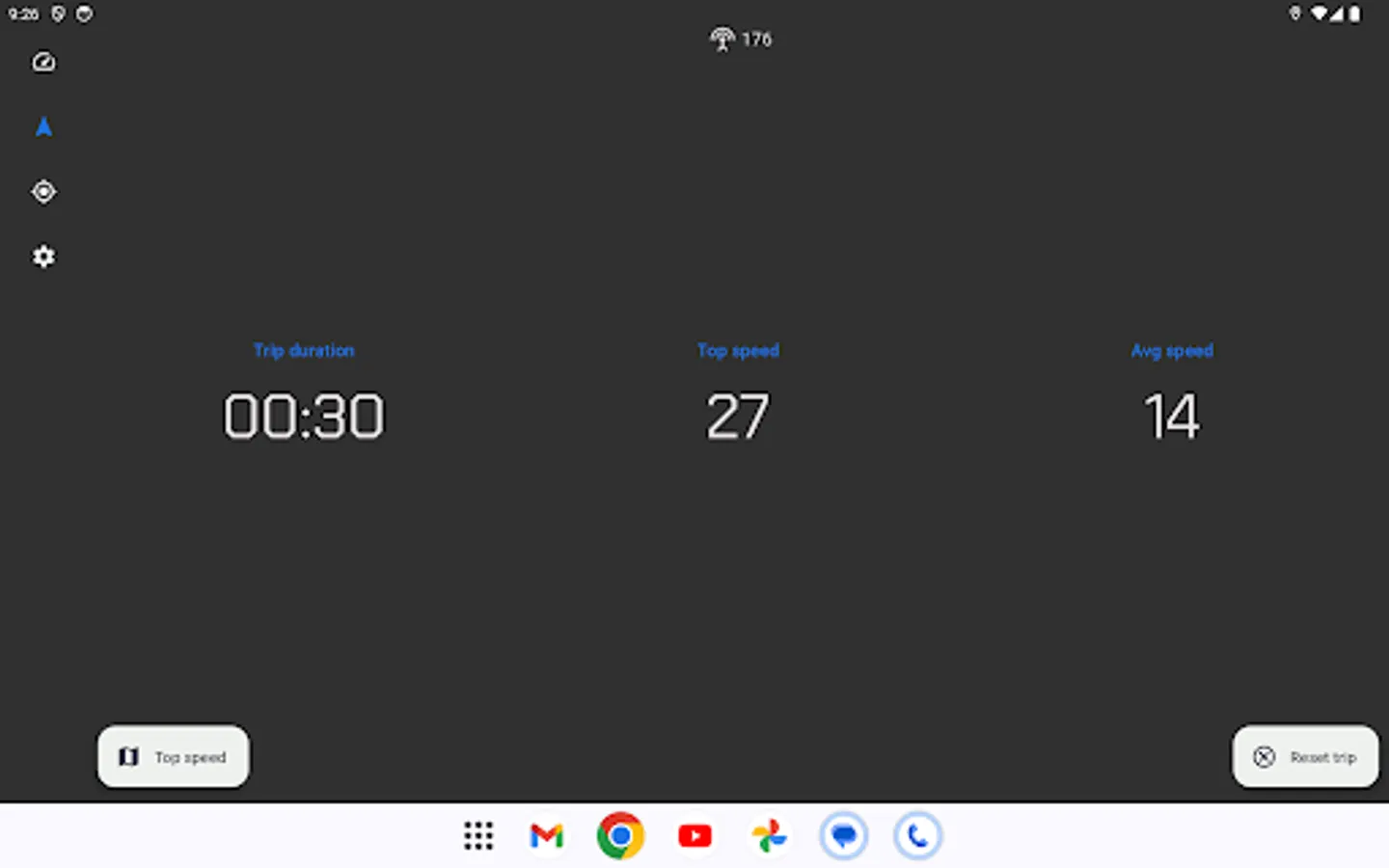The width and height of the screenshot is (1389, 868).
Task: Click the Trip duration 00:30 readout
Action: 303,415
